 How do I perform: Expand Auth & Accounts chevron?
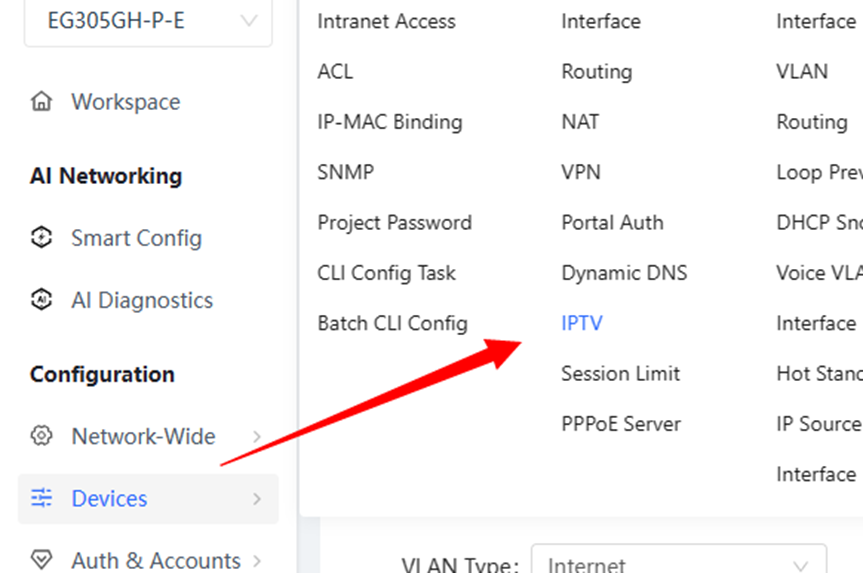(x=256, y=561)
